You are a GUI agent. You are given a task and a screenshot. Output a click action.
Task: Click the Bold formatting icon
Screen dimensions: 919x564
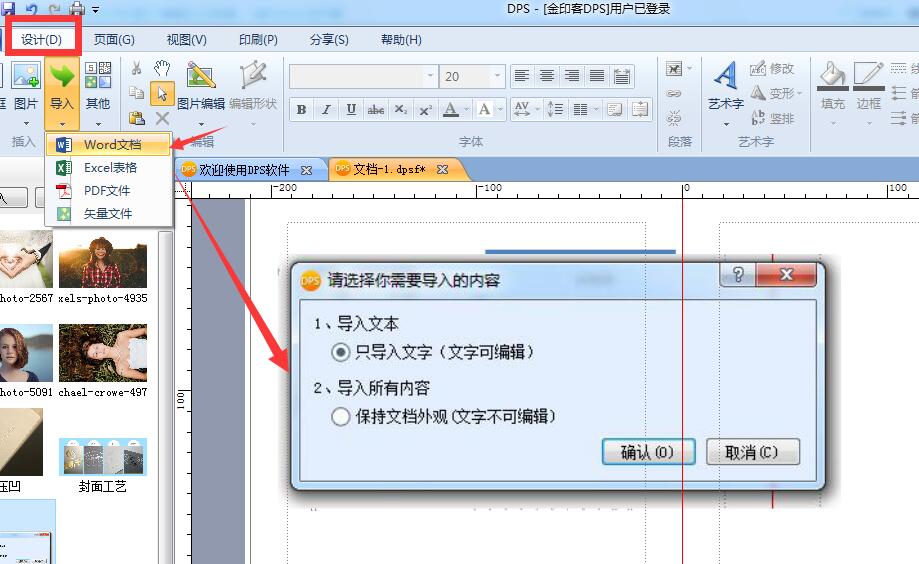pyautogui.click(x=302, y=109)
